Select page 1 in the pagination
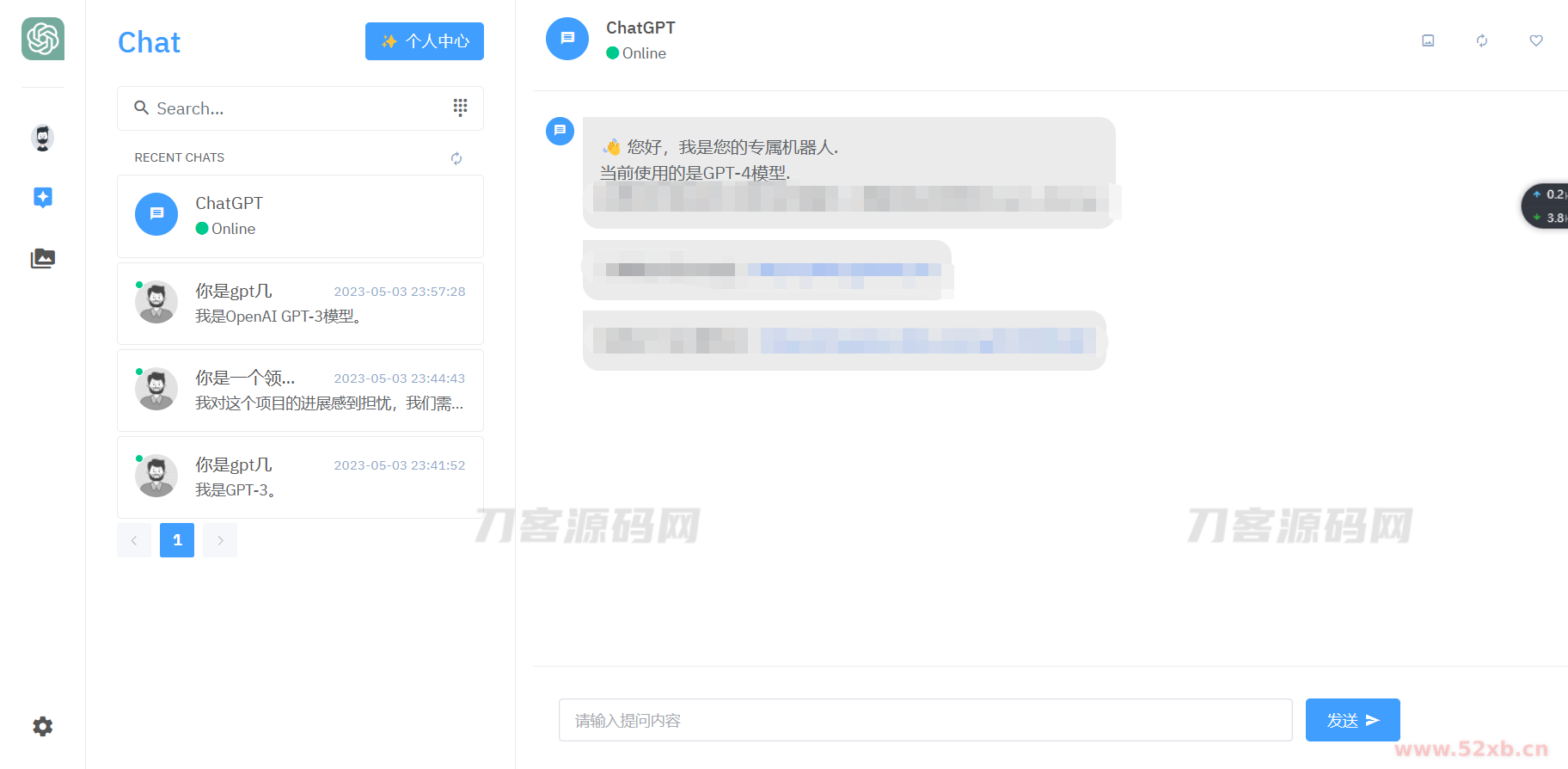The height and width of the screenshot is (769, 1568). coord(177,540)
